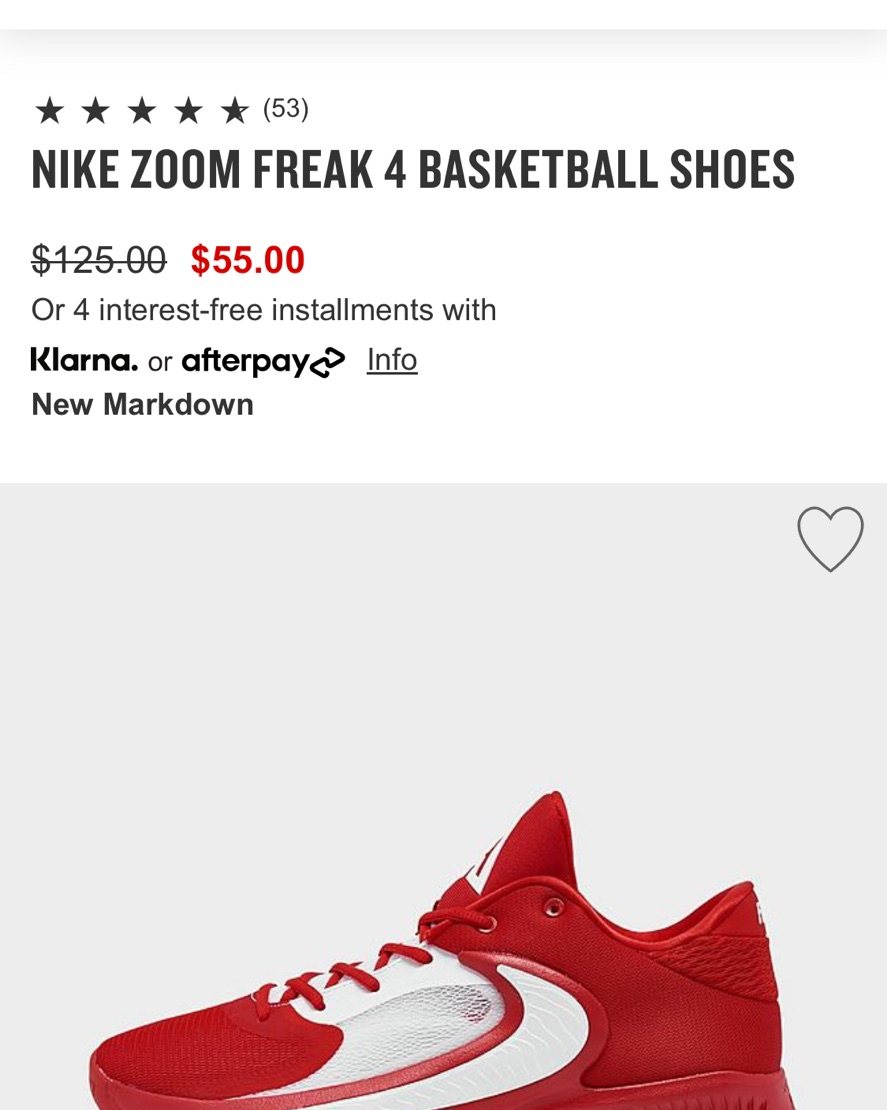Click the crossed-out $125.00 price
The image size is (887, 1110).
pyautogui.click(x=99, y=260)
